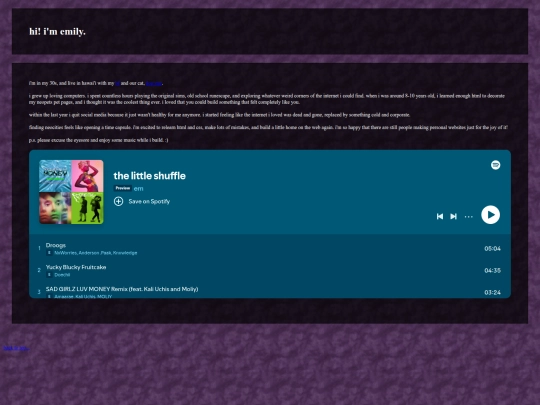This screenshot has width=540, height=405.
Task: Open the Spotify logo in the player
Action: coord(495,165)
